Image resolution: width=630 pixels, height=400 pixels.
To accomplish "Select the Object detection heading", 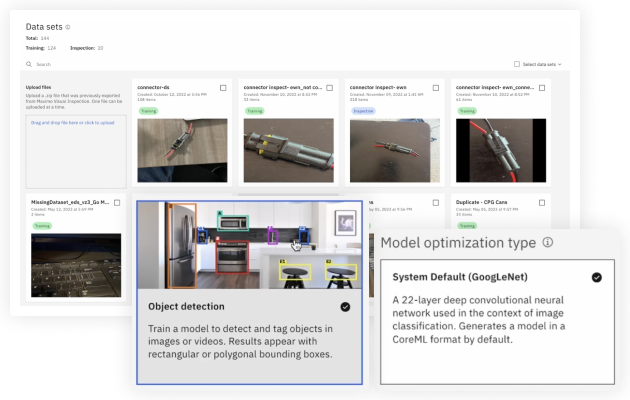I will click(186, 306).
